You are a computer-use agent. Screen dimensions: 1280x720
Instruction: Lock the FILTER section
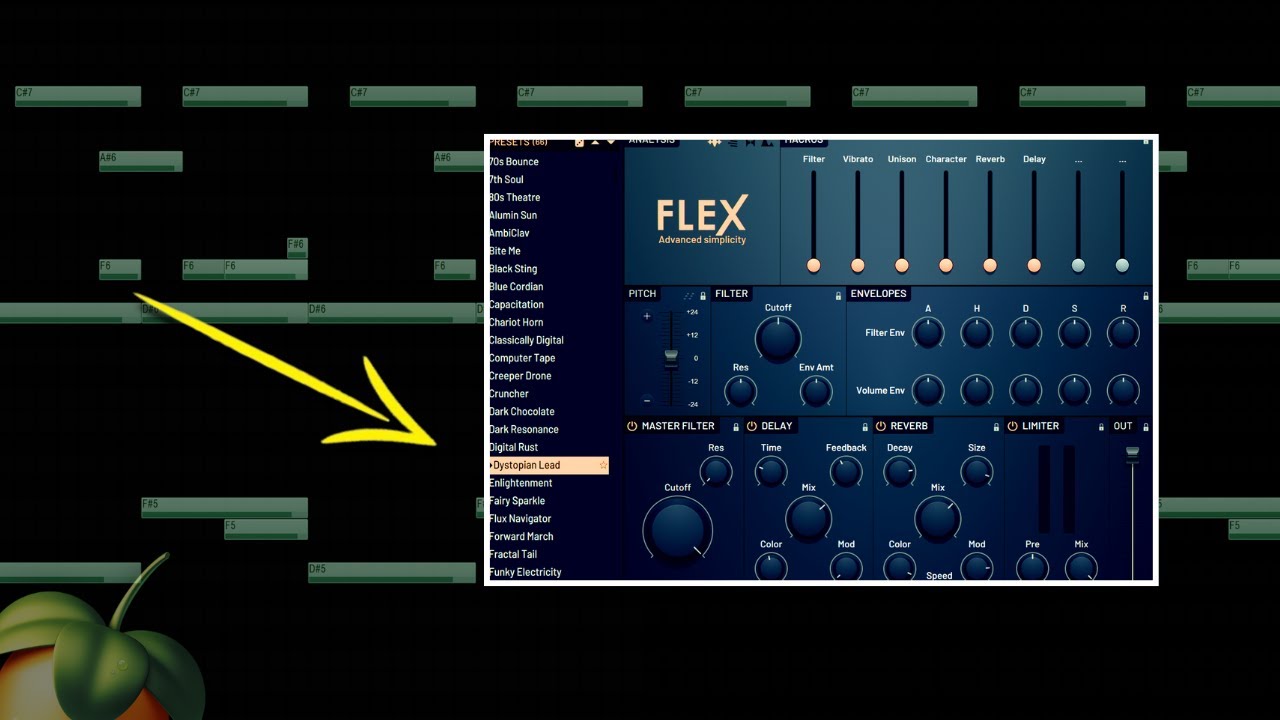tap(838, 296)
